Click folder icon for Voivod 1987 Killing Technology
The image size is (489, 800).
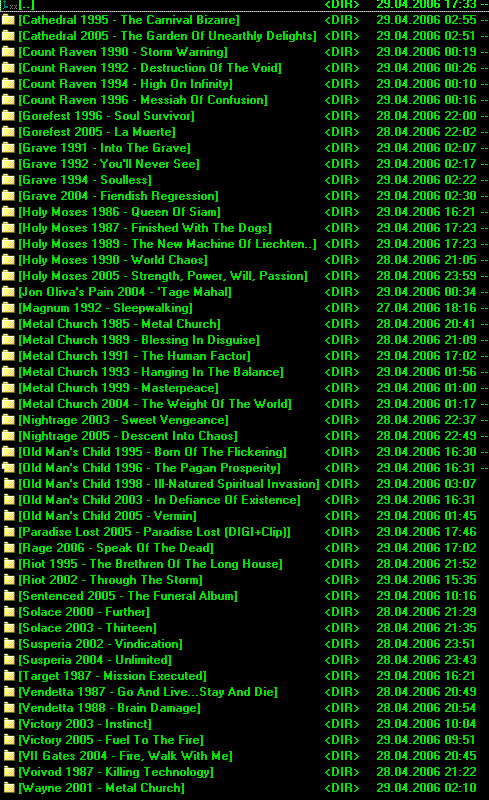point(9,772)
